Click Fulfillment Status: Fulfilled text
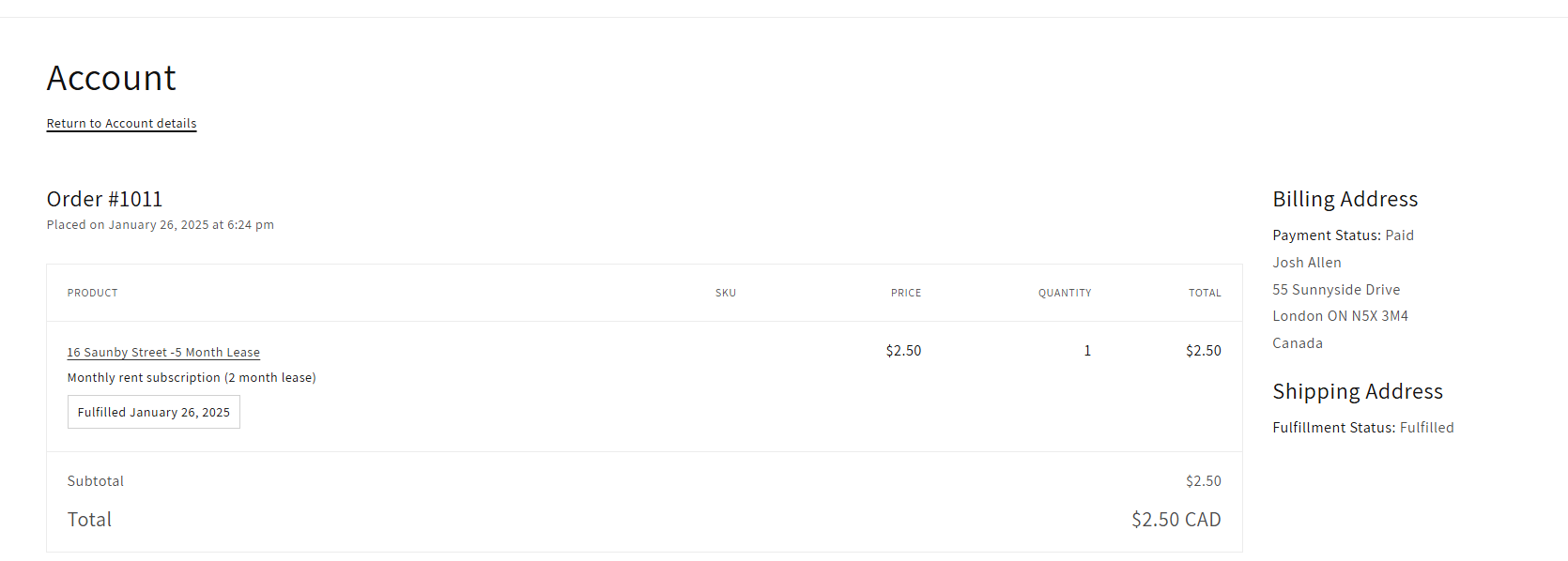Image resolution: width=1568 pixels, height=561 pixels. 1362,428
